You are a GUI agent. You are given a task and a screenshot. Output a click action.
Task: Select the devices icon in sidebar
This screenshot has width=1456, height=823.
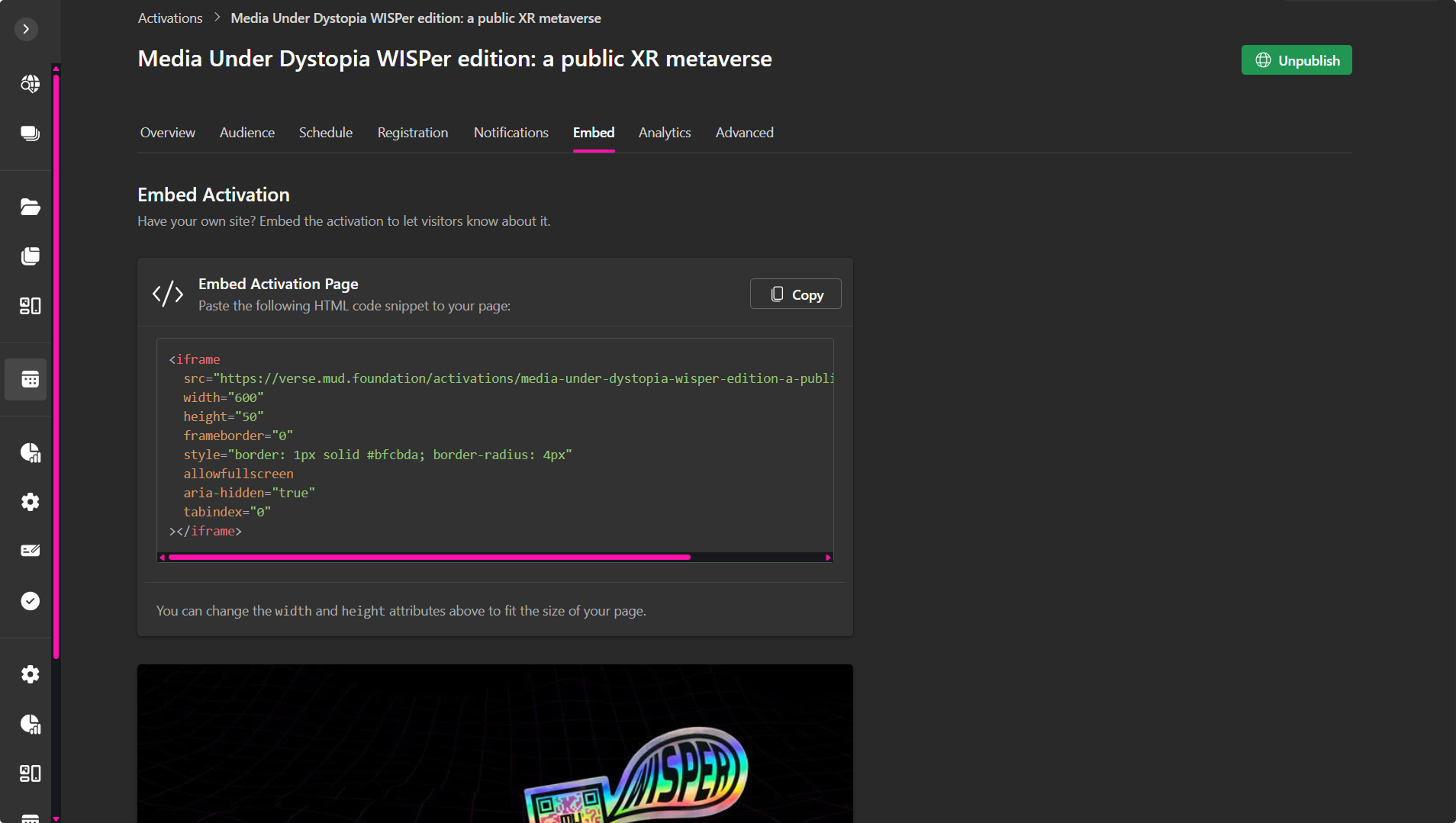click(30, 306)
